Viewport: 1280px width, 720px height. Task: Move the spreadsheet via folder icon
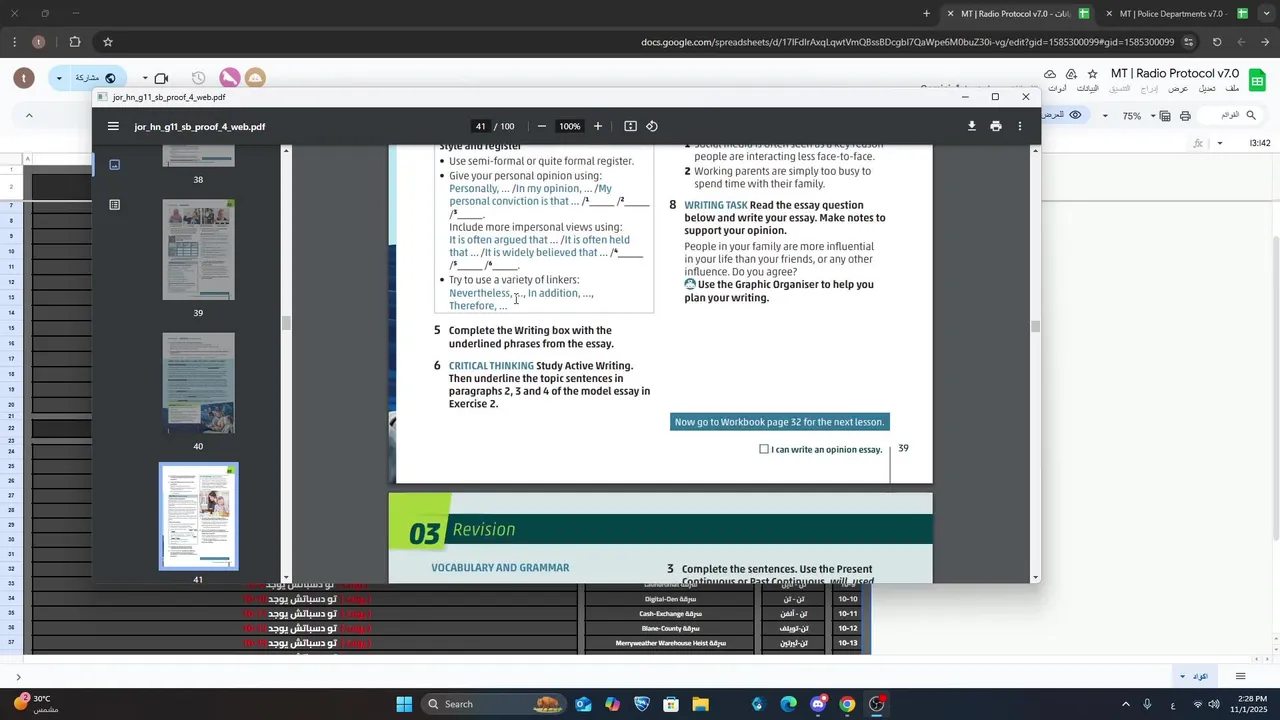tap(1071, 74)
